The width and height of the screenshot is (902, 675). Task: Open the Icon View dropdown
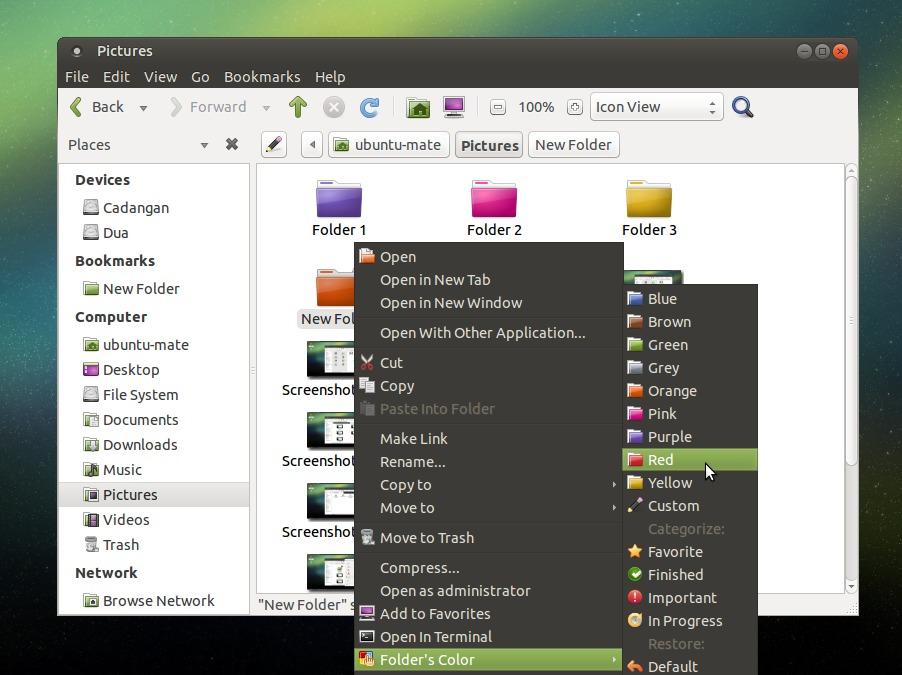(x=656, y=107)
